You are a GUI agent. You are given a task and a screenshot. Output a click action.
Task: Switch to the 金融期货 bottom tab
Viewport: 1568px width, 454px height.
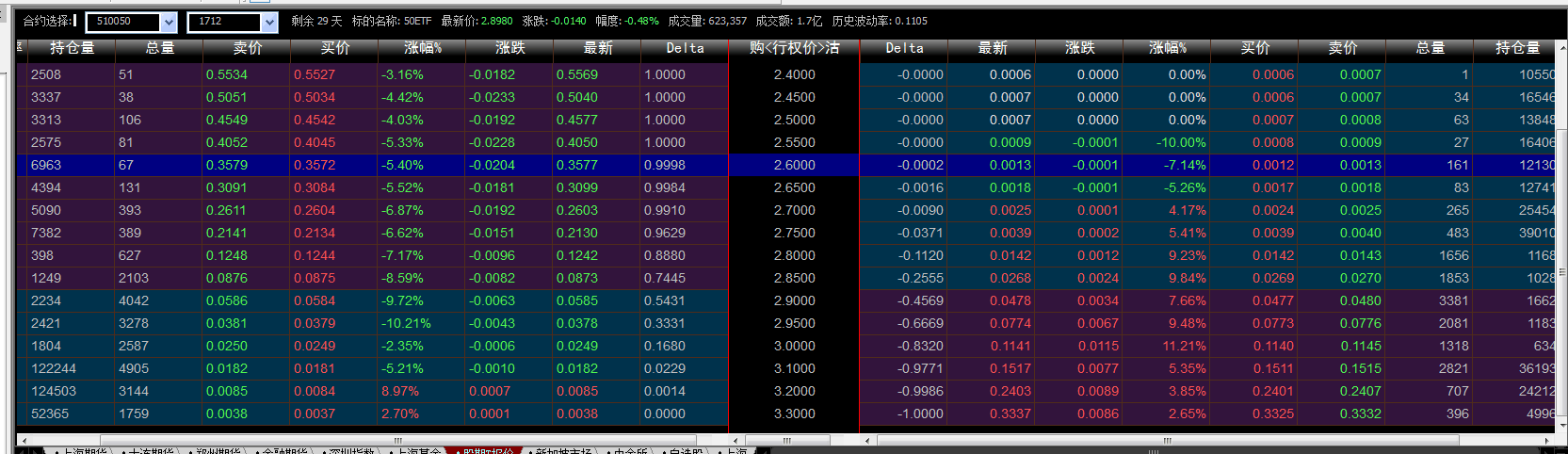(283, 451)
